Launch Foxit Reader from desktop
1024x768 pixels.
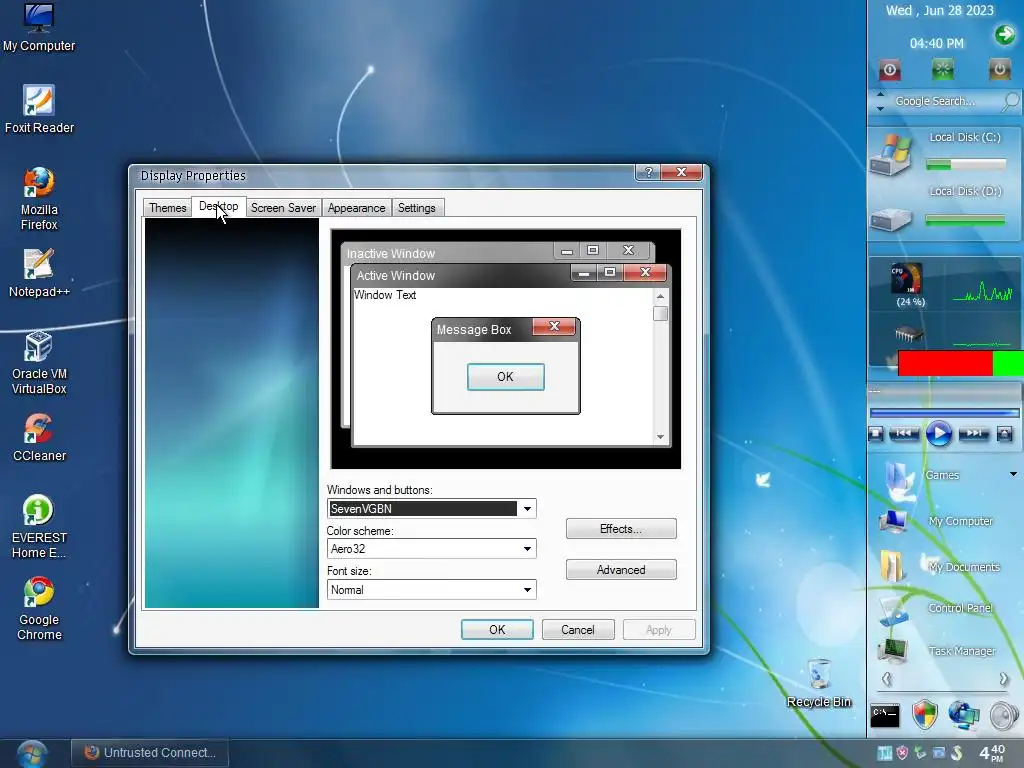point(39,109)
